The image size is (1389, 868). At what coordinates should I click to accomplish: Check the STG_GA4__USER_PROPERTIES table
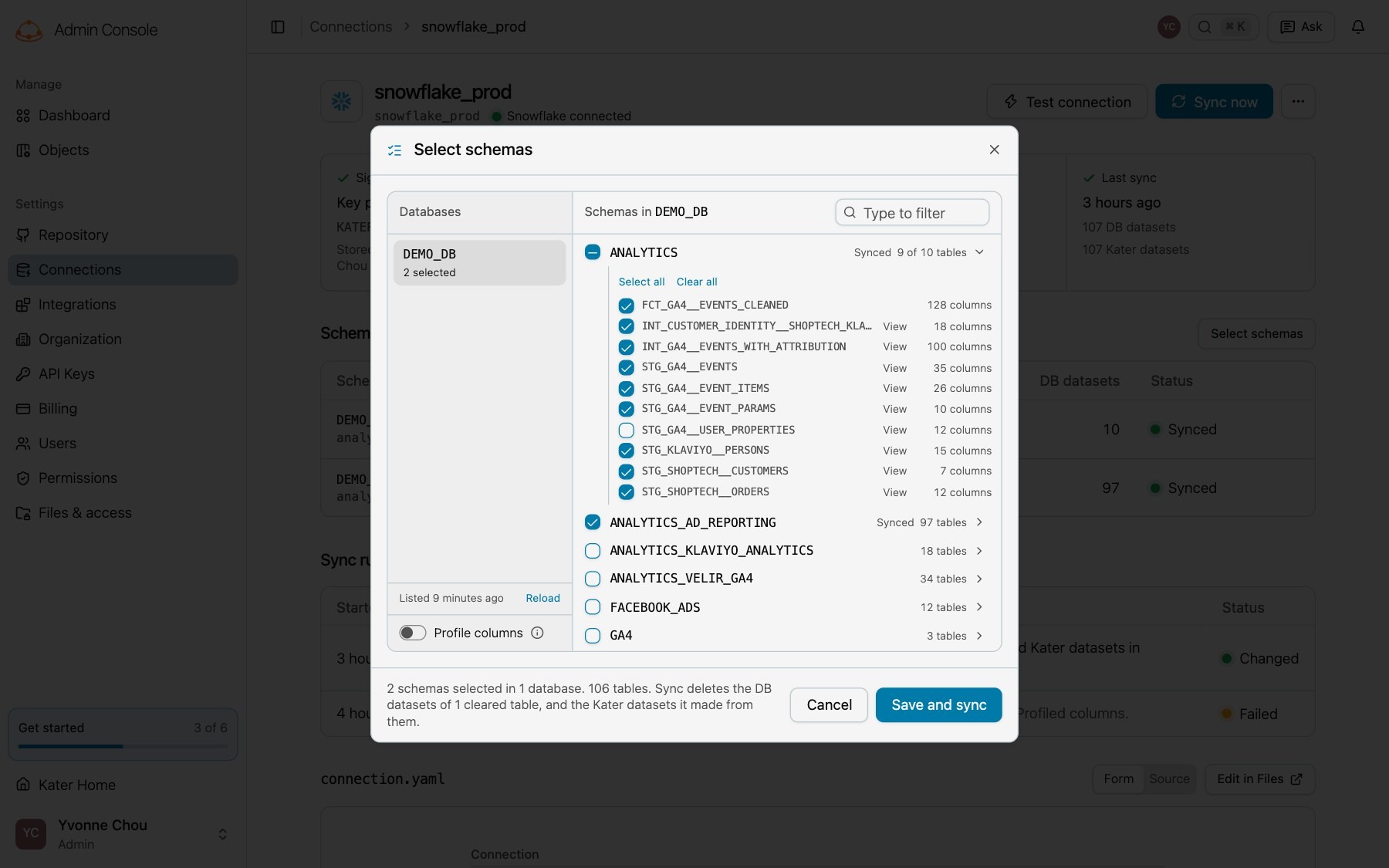pos(627,430)
